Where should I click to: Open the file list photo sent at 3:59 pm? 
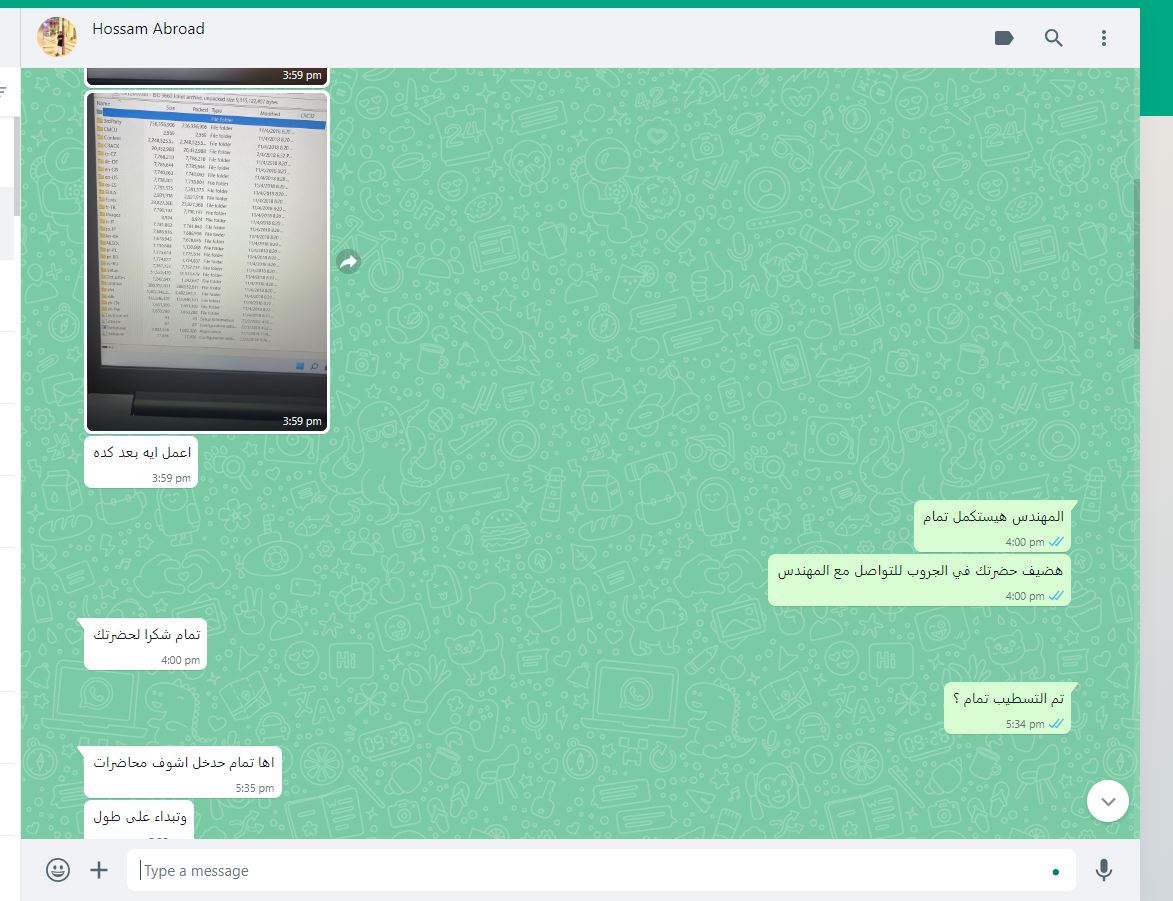click(207, 262)
